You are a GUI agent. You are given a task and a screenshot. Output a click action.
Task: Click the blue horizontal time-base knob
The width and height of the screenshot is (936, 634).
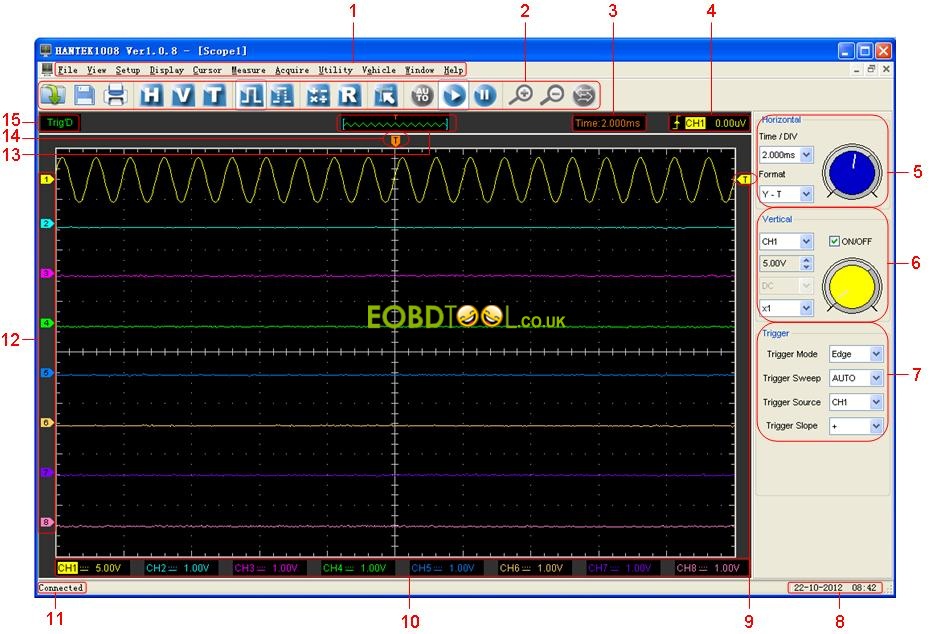[852, 172]
